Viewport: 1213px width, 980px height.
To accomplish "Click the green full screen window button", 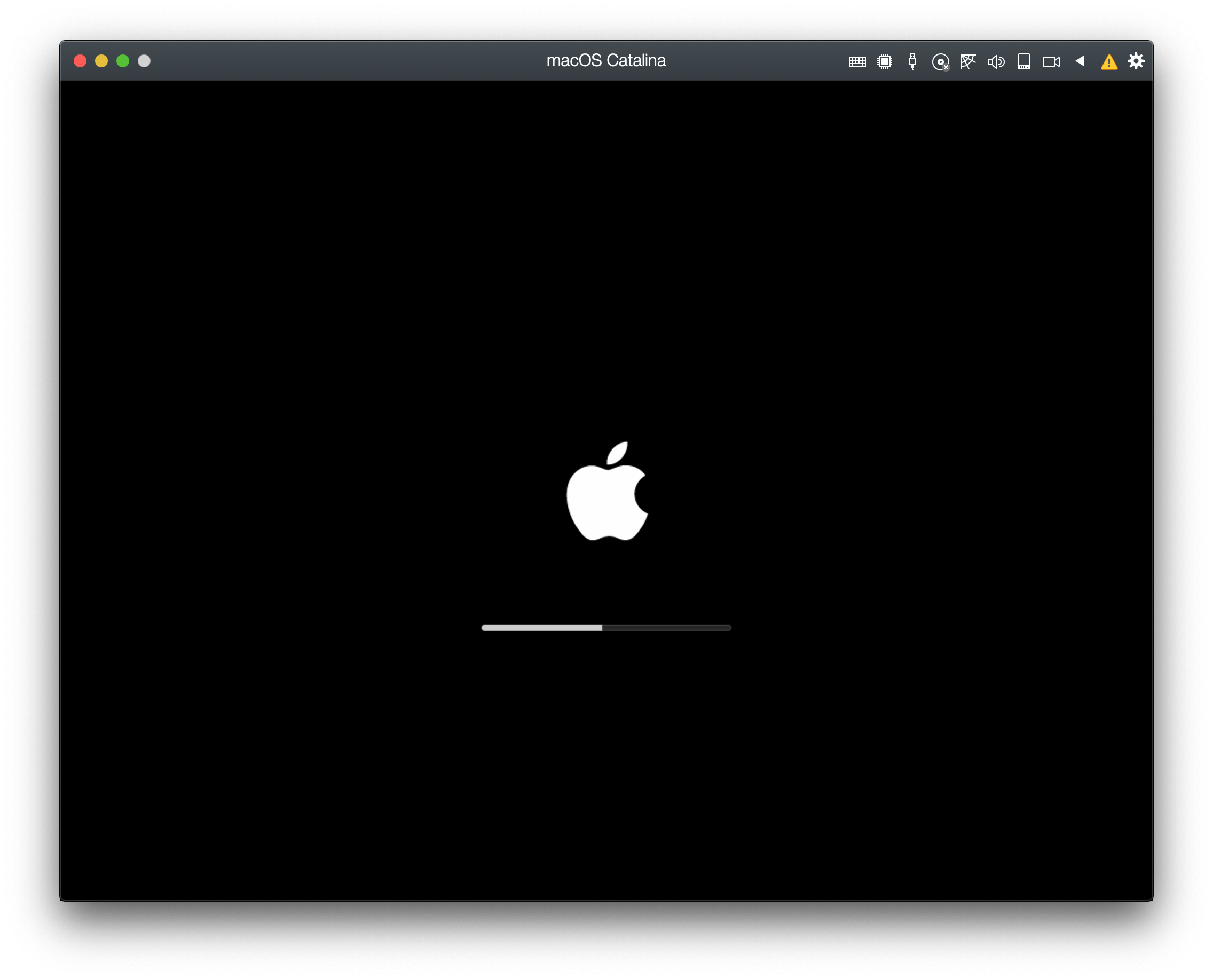I will 123,61.
